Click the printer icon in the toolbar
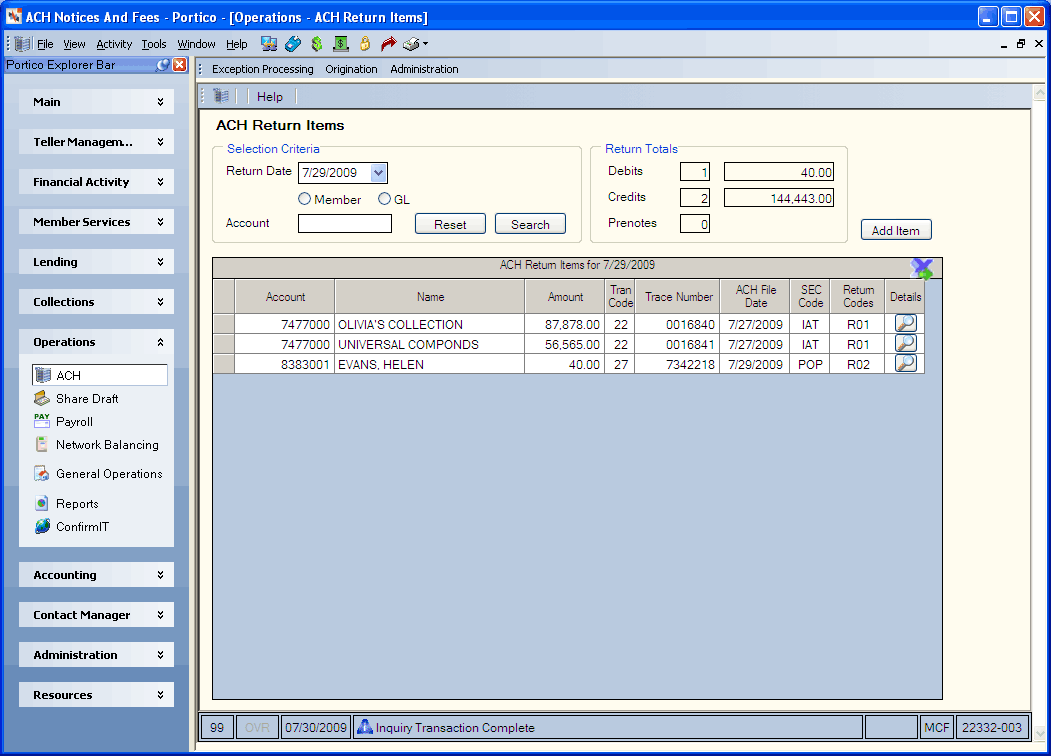The height and width of the screenshot is (756, 1051). click(x=411, y=44)
